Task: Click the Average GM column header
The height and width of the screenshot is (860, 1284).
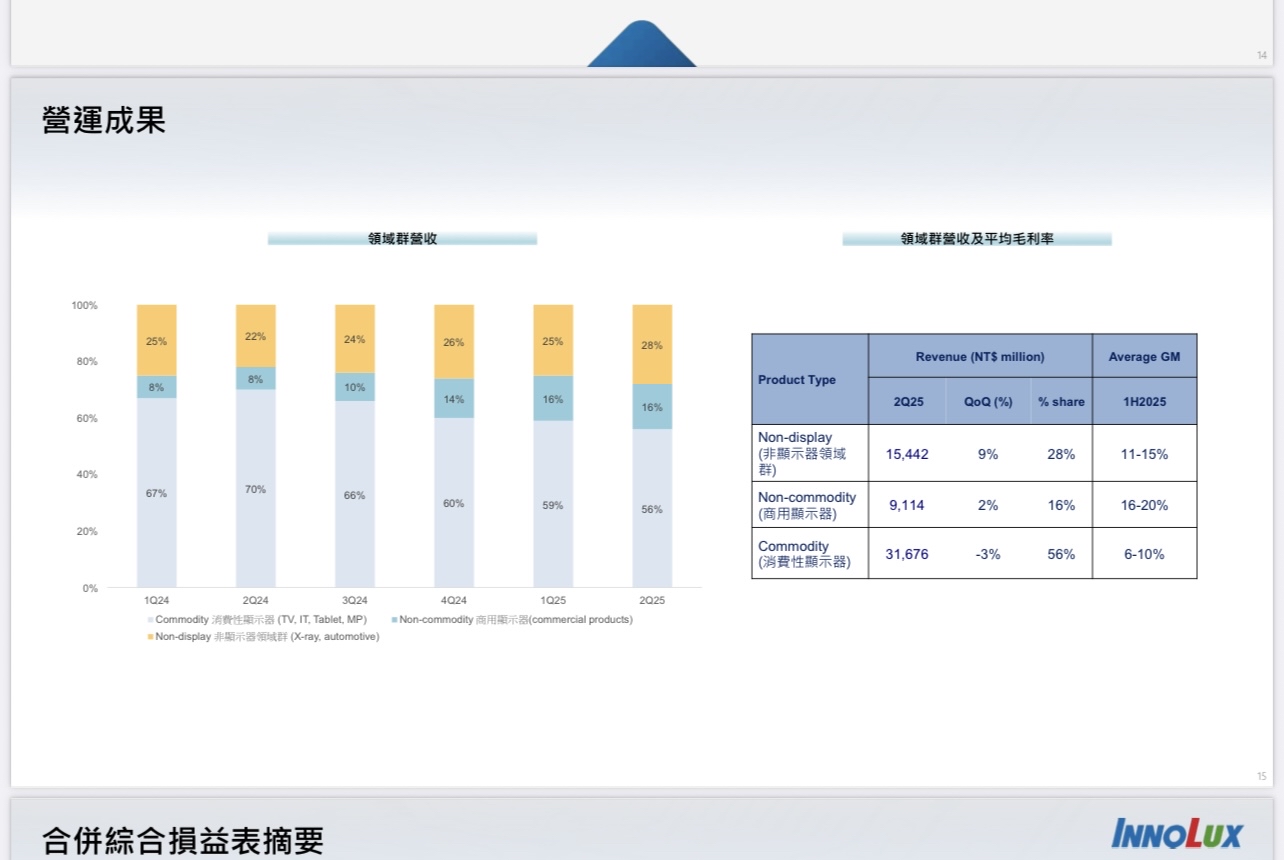Action: tap(1144, 357)
